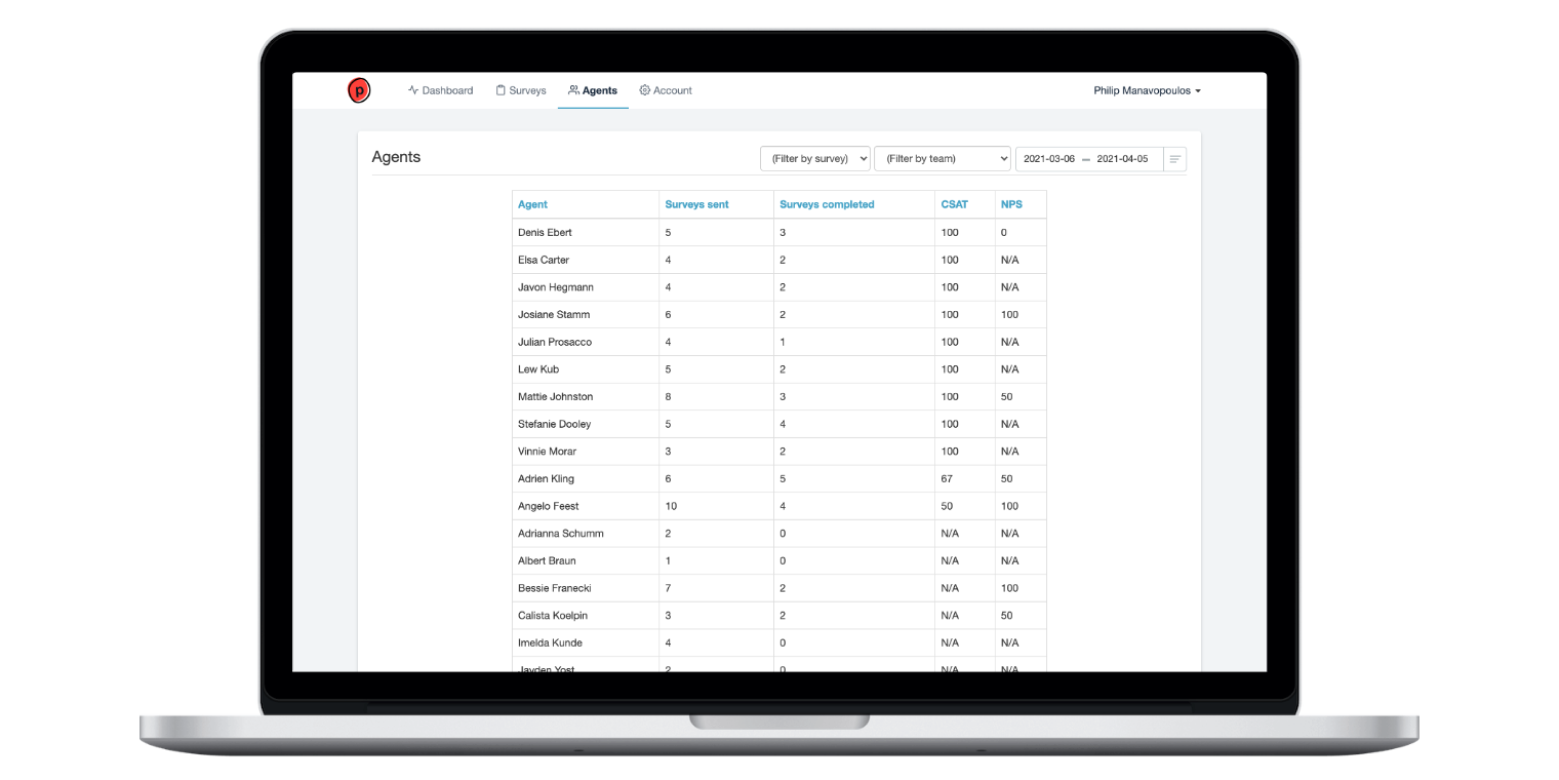Click the date range preset lines icon

point(1175,159)
